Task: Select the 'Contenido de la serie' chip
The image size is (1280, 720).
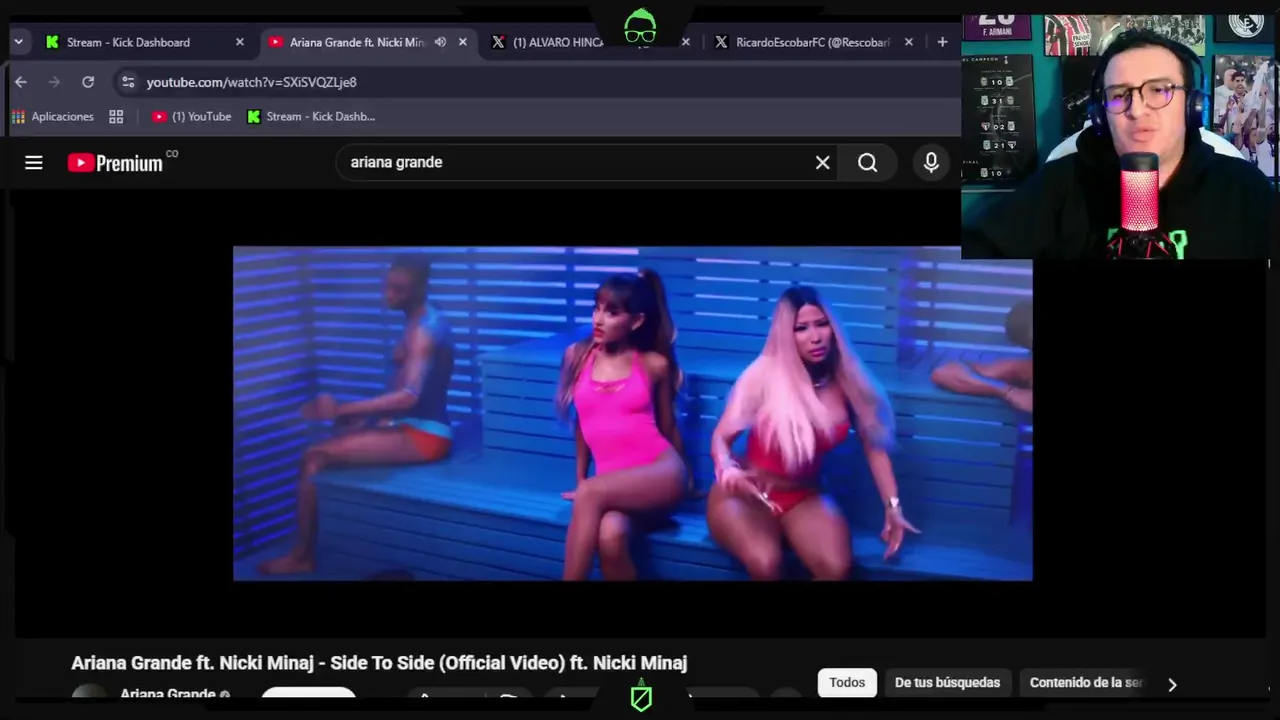Action: (1085, 683)
